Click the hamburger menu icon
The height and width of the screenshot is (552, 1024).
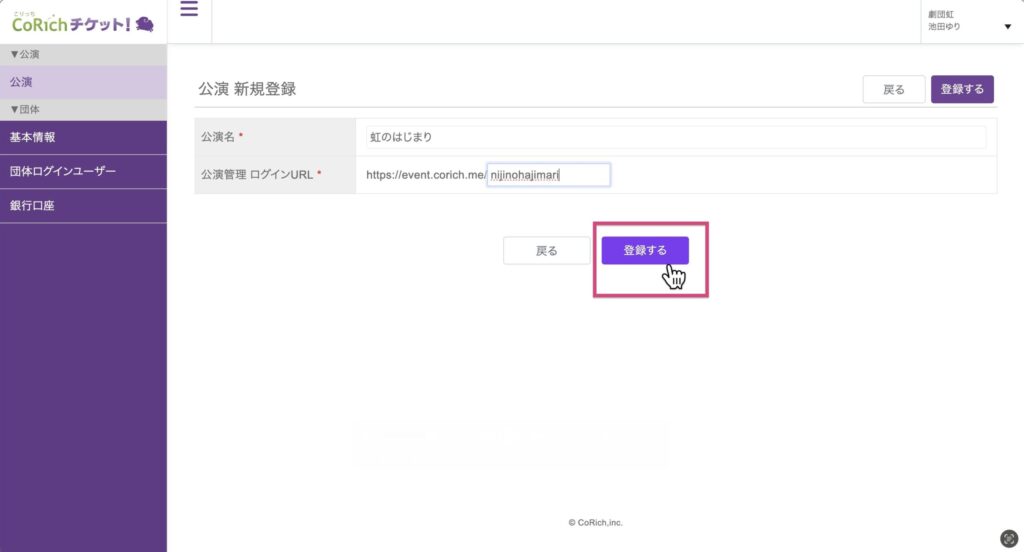coord(189,10)
